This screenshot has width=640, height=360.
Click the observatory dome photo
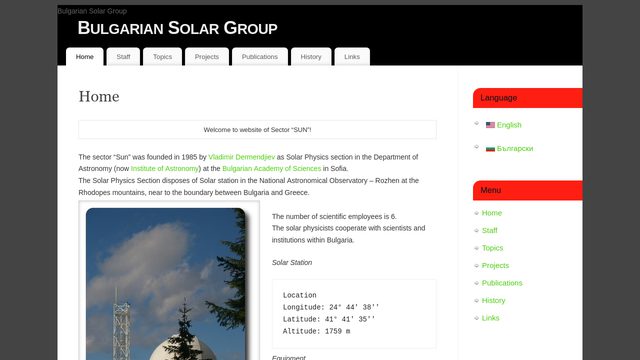(166, 284)
